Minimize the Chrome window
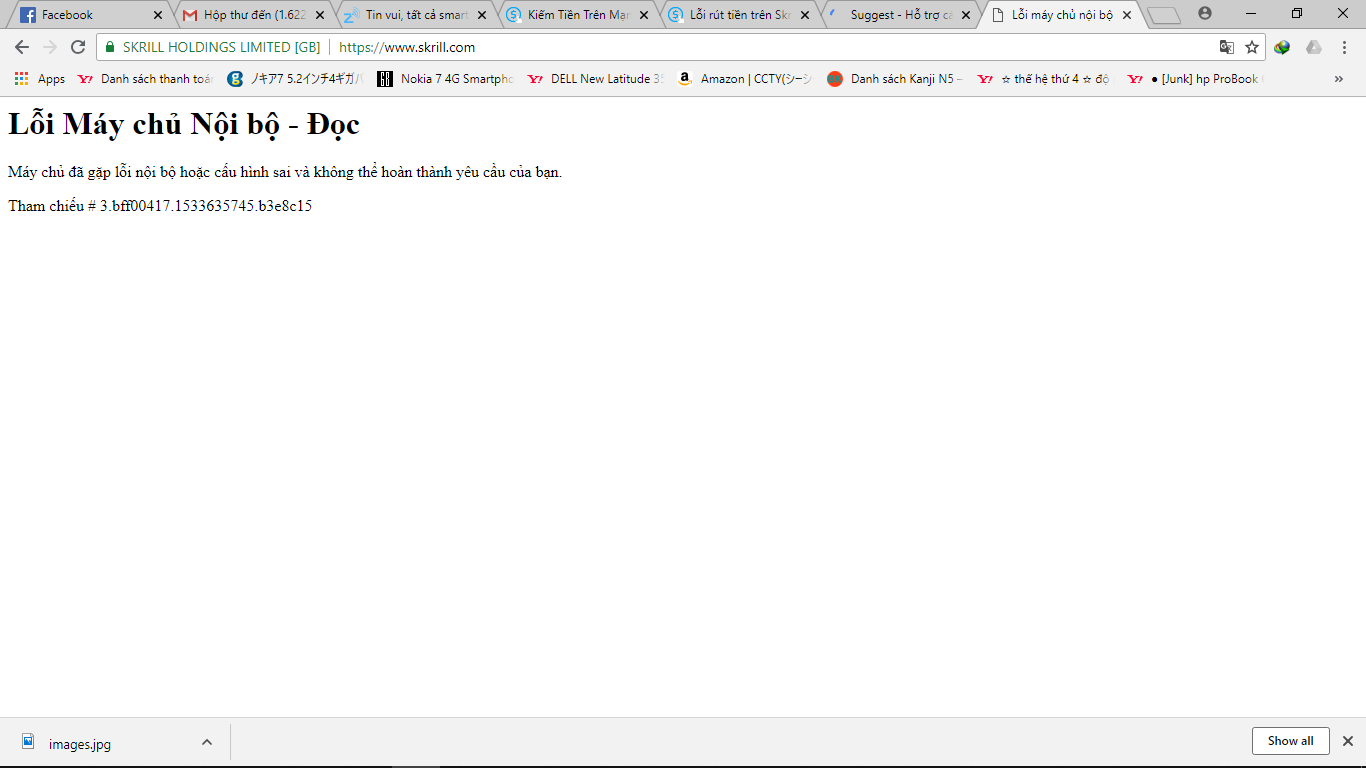Screen dimensions: 1366x768 tap(1251, 14)
